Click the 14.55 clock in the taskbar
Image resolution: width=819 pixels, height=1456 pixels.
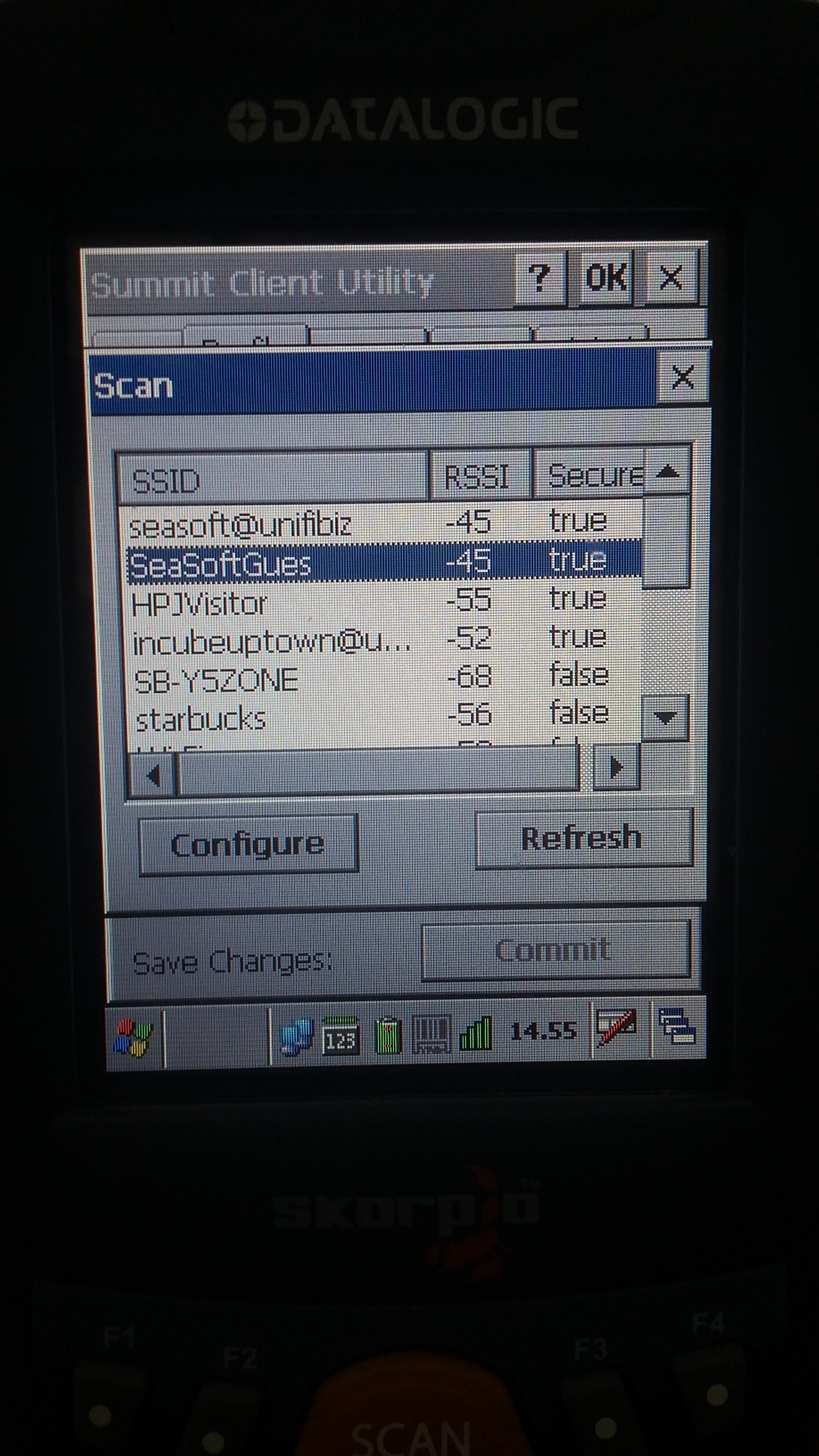[543, 1031]
